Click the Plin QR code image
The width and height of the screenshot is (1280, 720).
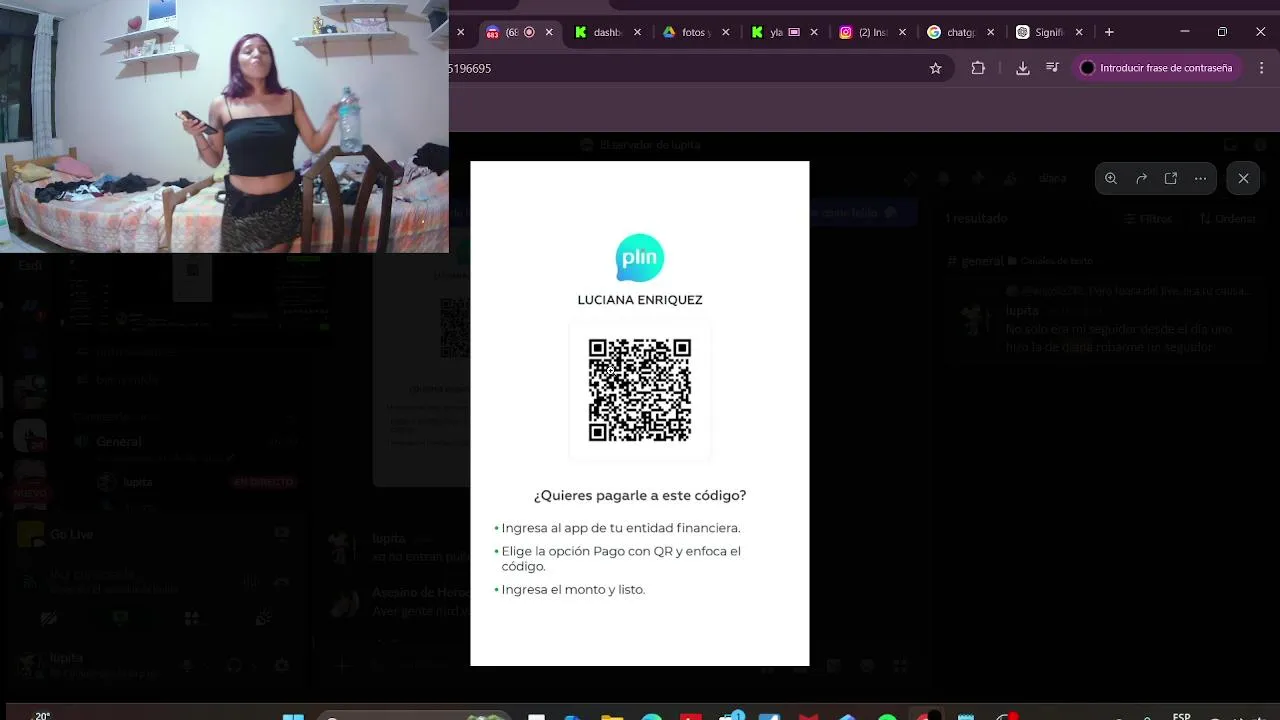pyautogui.click(x=640, y=390)
